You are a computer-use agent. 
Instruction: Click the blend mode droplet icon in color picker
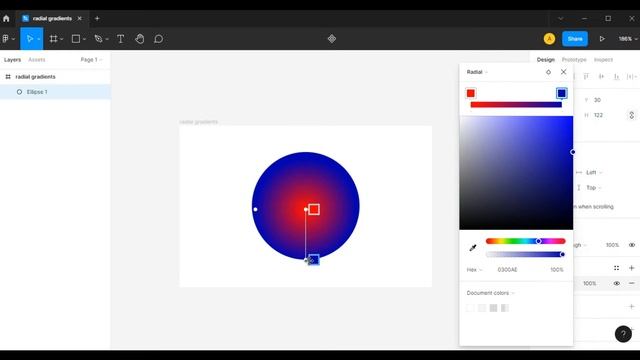(x=548, y=72)
